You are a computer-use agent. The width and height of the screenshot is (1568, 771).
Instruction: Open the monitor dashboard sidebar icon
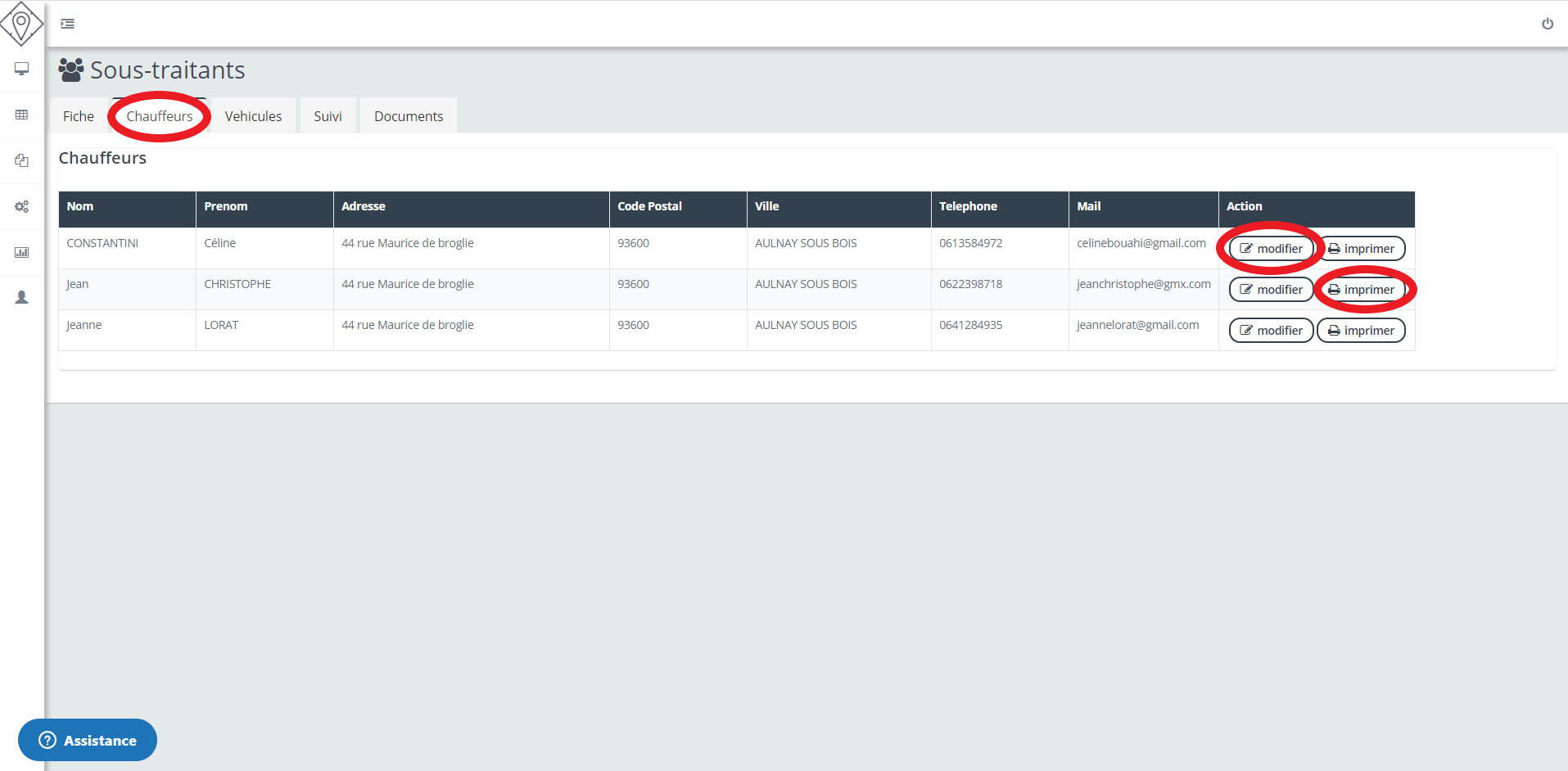tap(22, 69)
